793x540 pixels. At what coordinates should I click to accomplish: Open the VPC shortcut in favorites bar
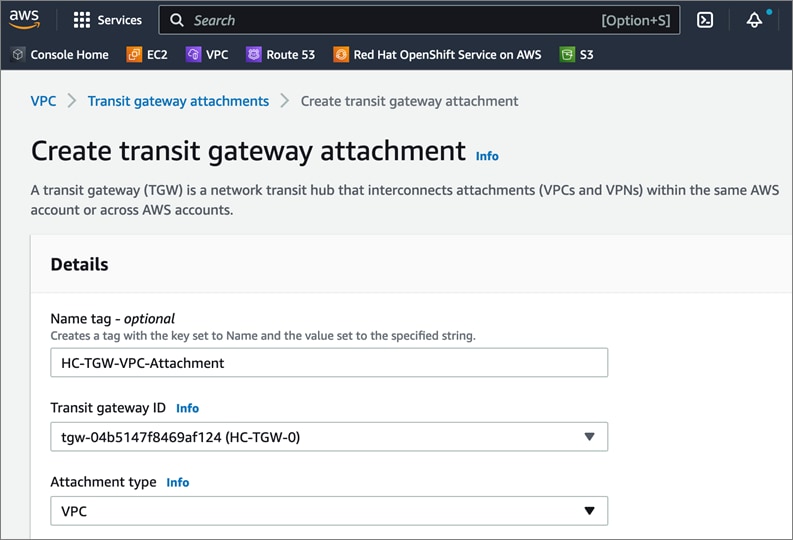[207, 55]
